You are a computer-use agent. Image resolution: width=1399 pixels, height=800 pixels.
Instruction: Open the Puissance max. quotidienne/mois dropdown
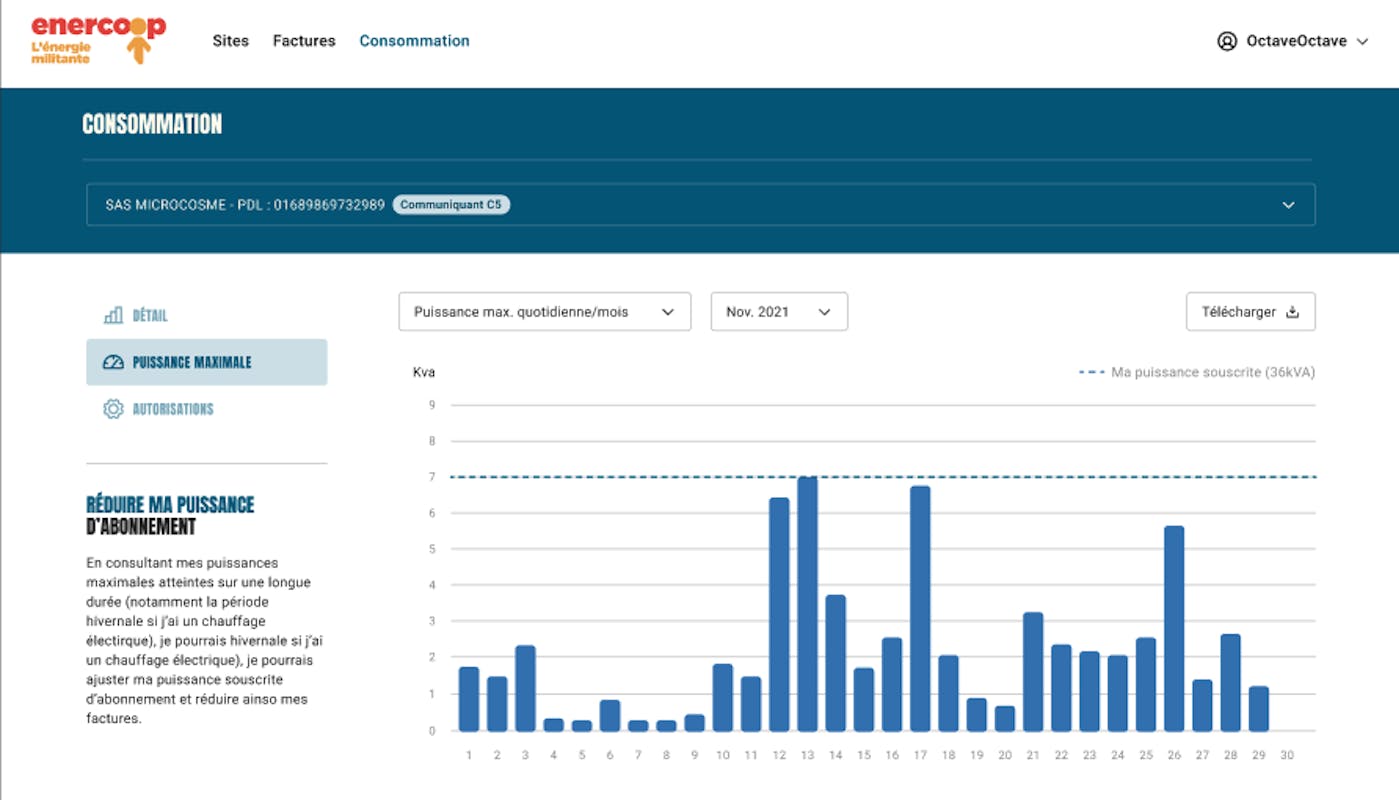[545, 312]
